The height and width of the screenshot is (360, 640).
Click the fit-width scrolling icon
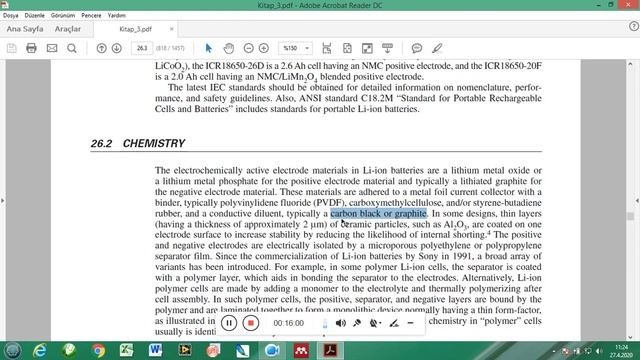pyautogui.click(x=327, y=48)
